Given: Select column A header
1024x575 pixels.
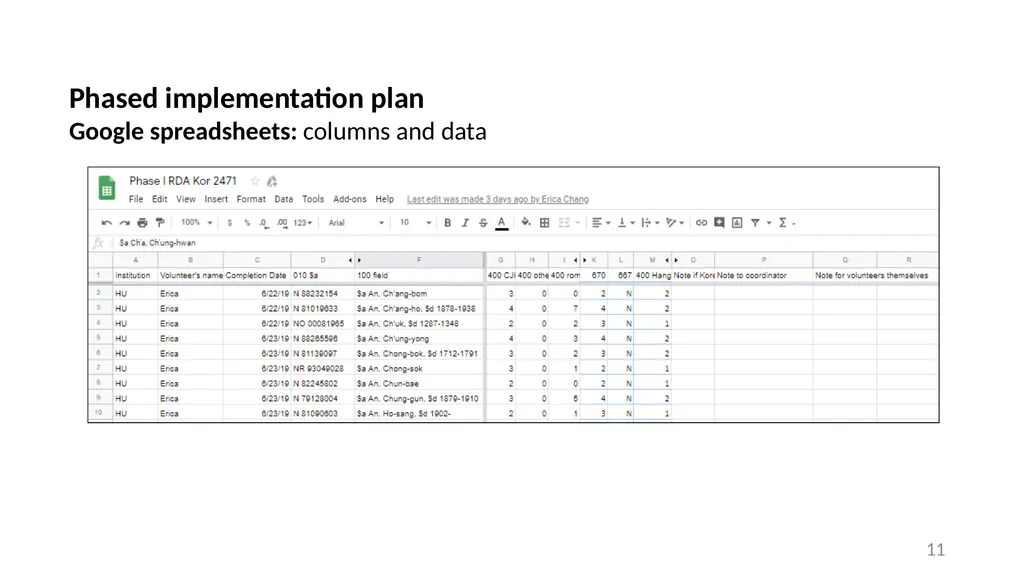Looking at the screenshot, I should tap(135, 260).
